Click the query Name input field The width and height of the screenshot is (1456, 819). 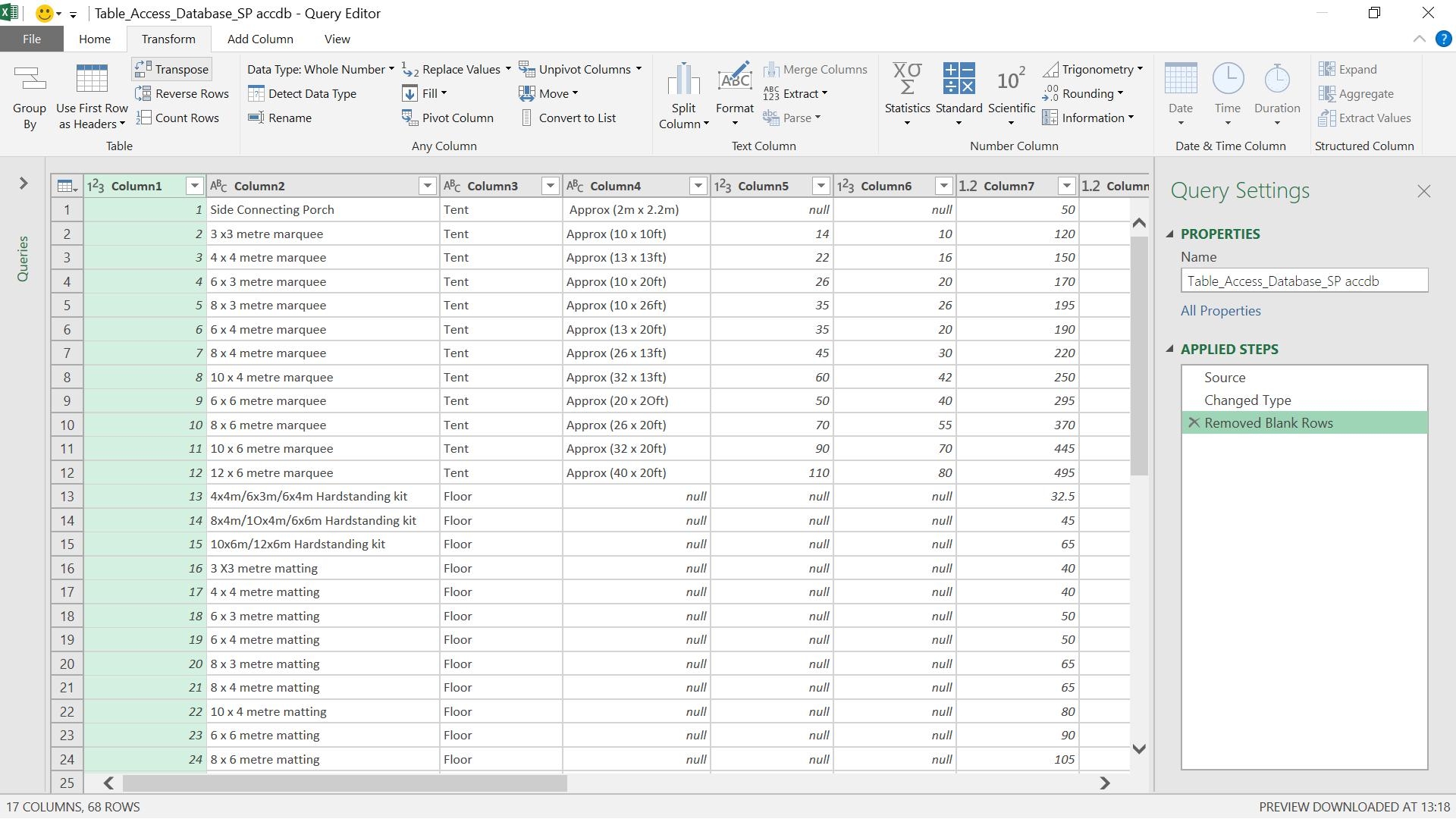pos(1304,281)
